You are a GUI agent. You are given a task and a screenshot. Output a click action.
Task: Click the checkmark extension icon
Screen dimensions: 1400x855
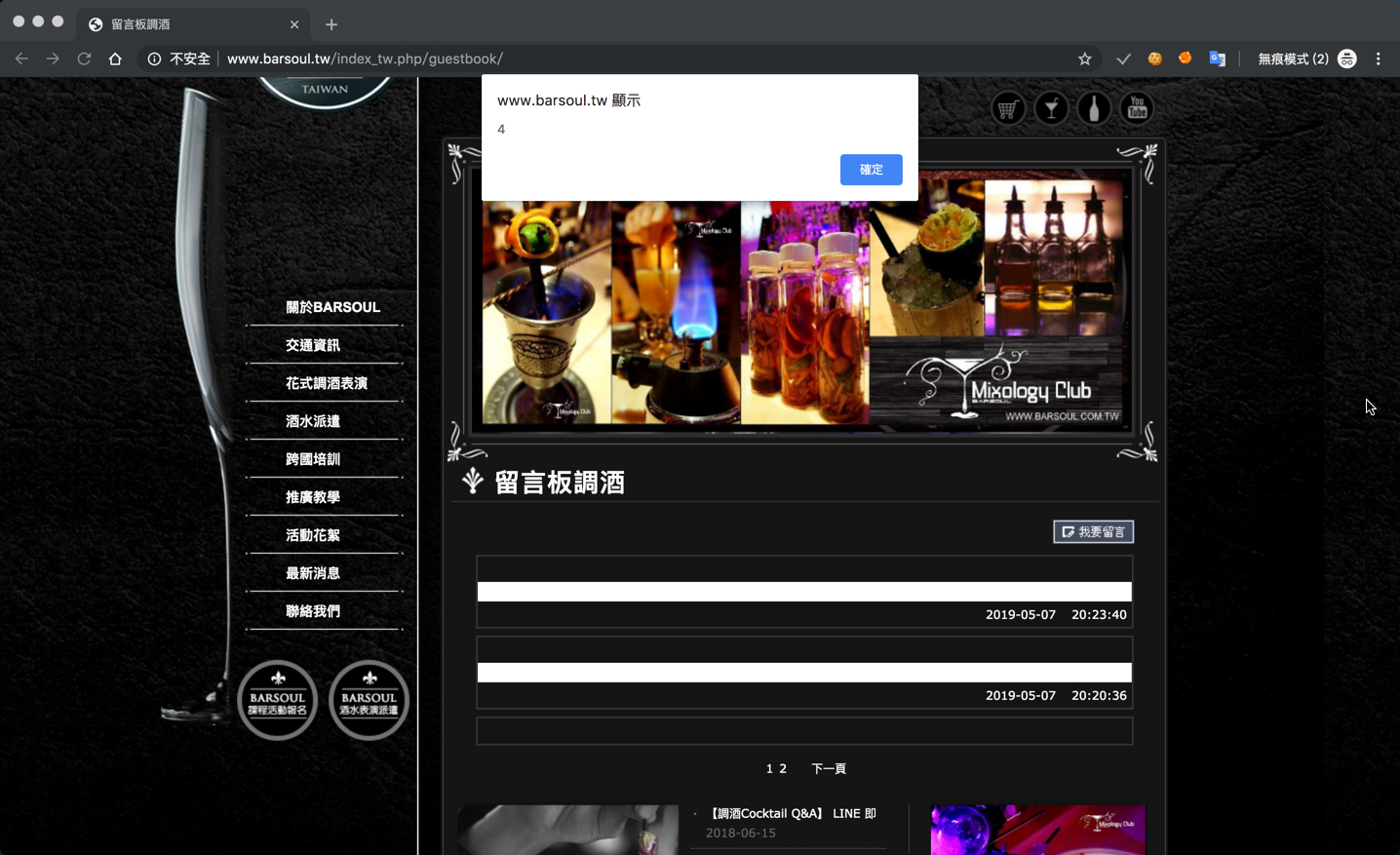[x=1123, y=58]
